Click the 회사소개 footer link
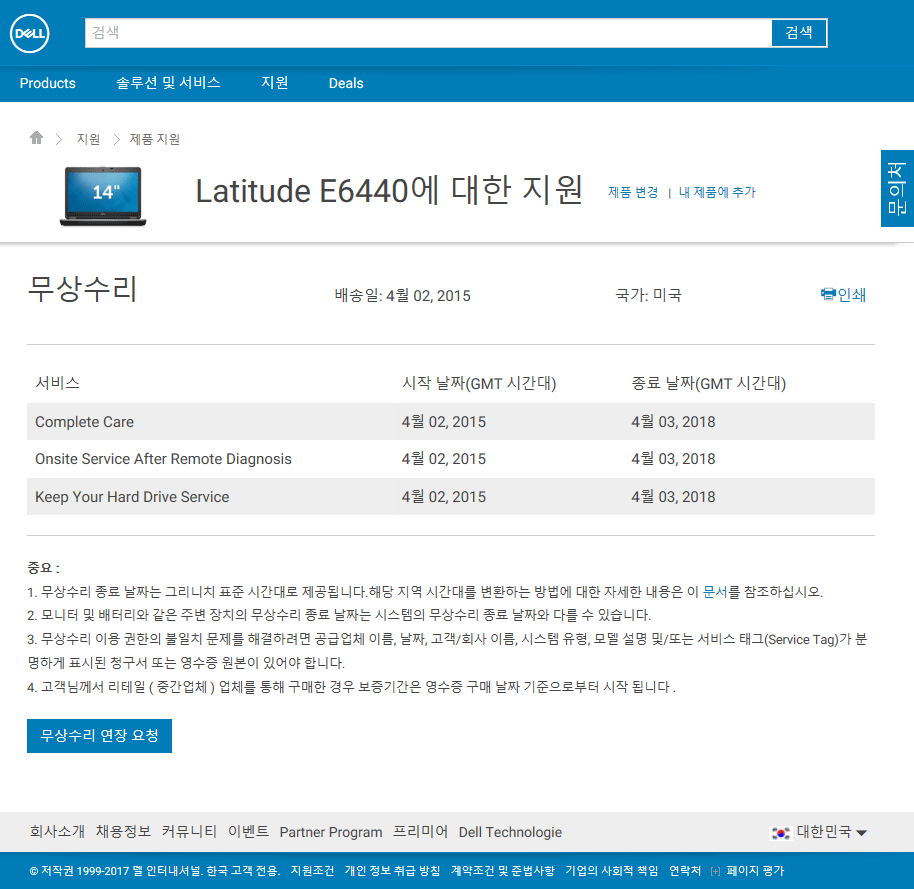The height and width of the screenshot is (889, 914). click(57, 832)
